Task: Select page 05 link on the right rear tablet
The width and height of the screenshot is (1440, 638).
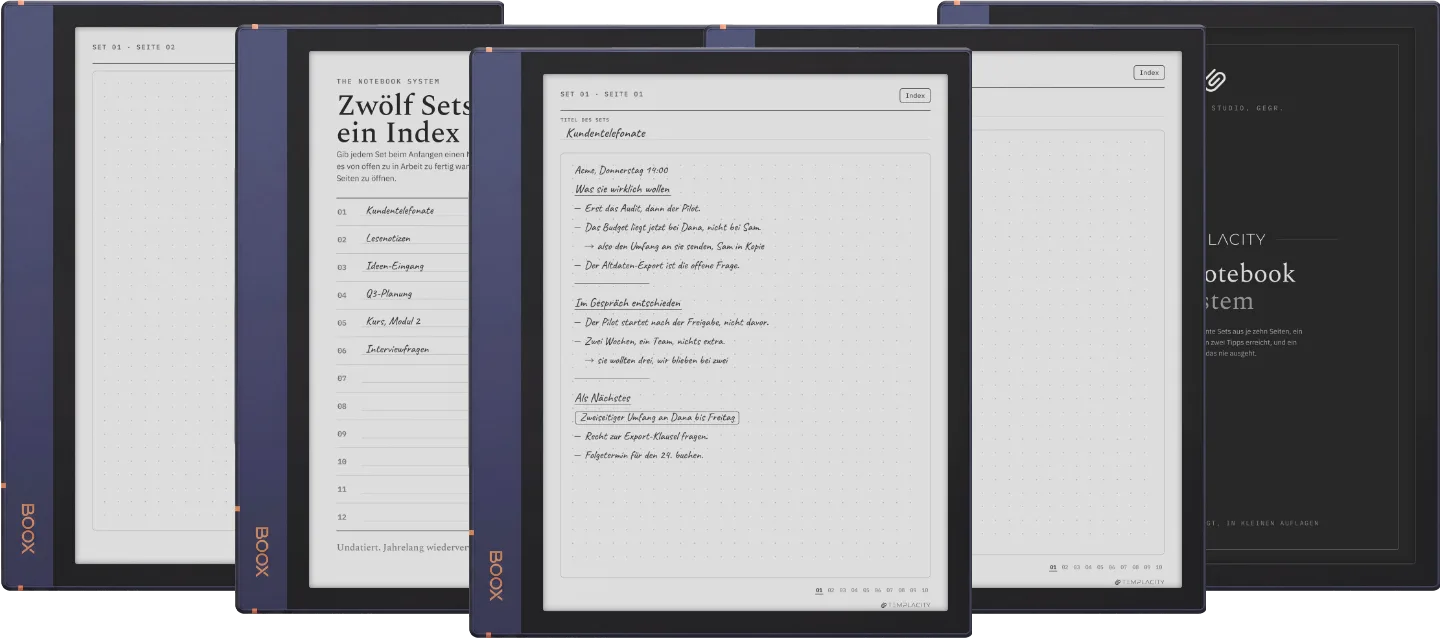Action: pos(1101,567)
